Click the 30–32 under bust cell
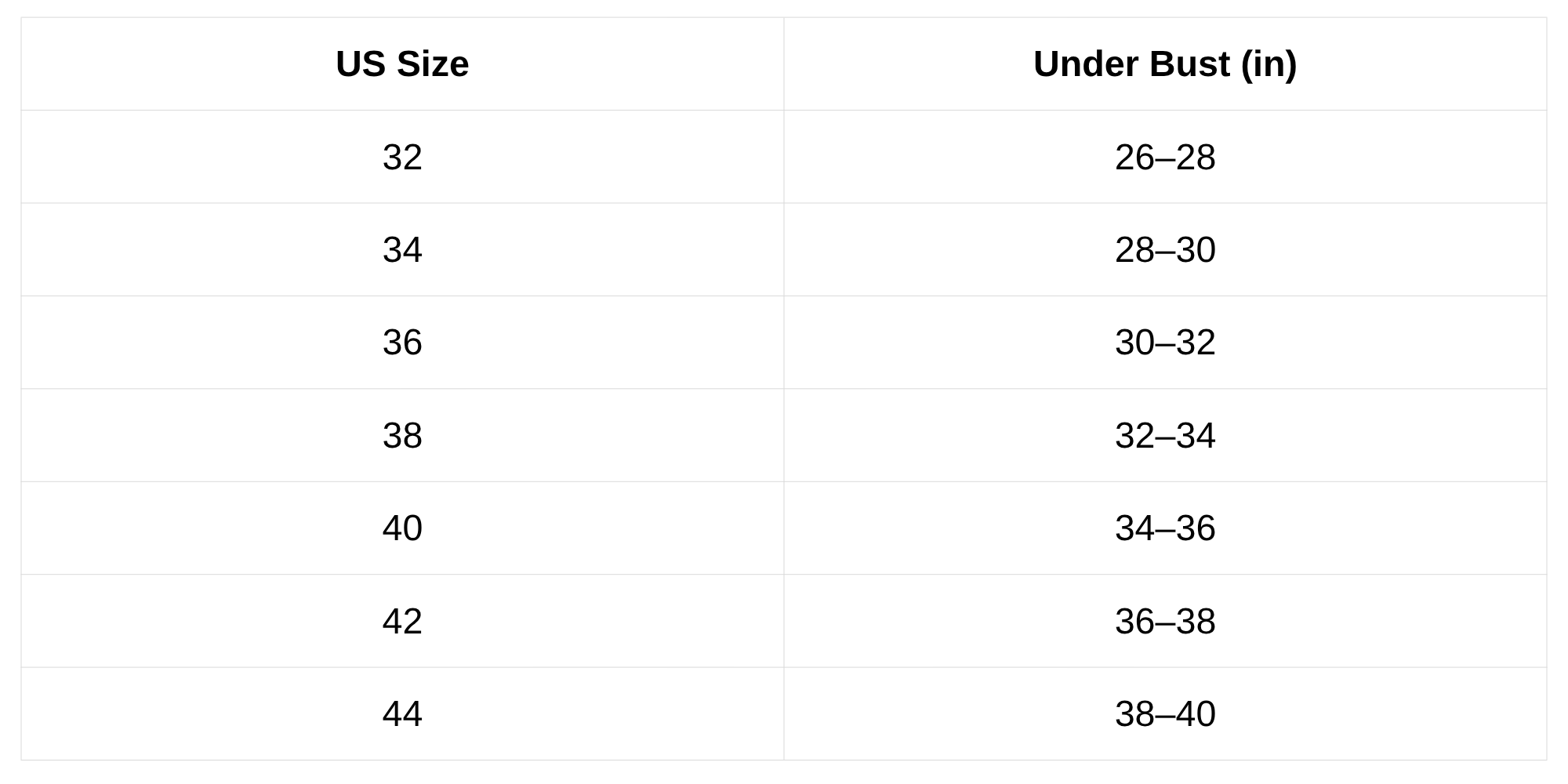The width and height of the screenshot is (1568, 784). click(1165, 343)
